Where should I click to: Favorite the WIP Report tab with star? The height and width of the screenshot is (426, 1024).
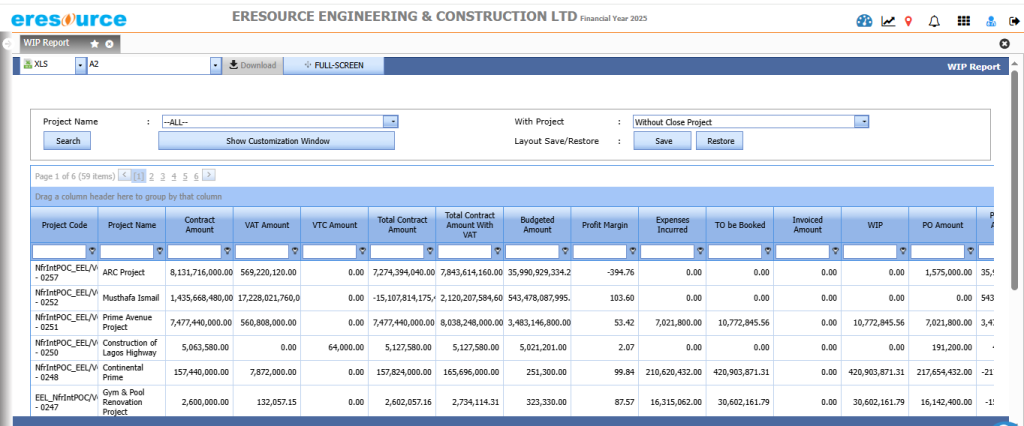coord(94,44)
